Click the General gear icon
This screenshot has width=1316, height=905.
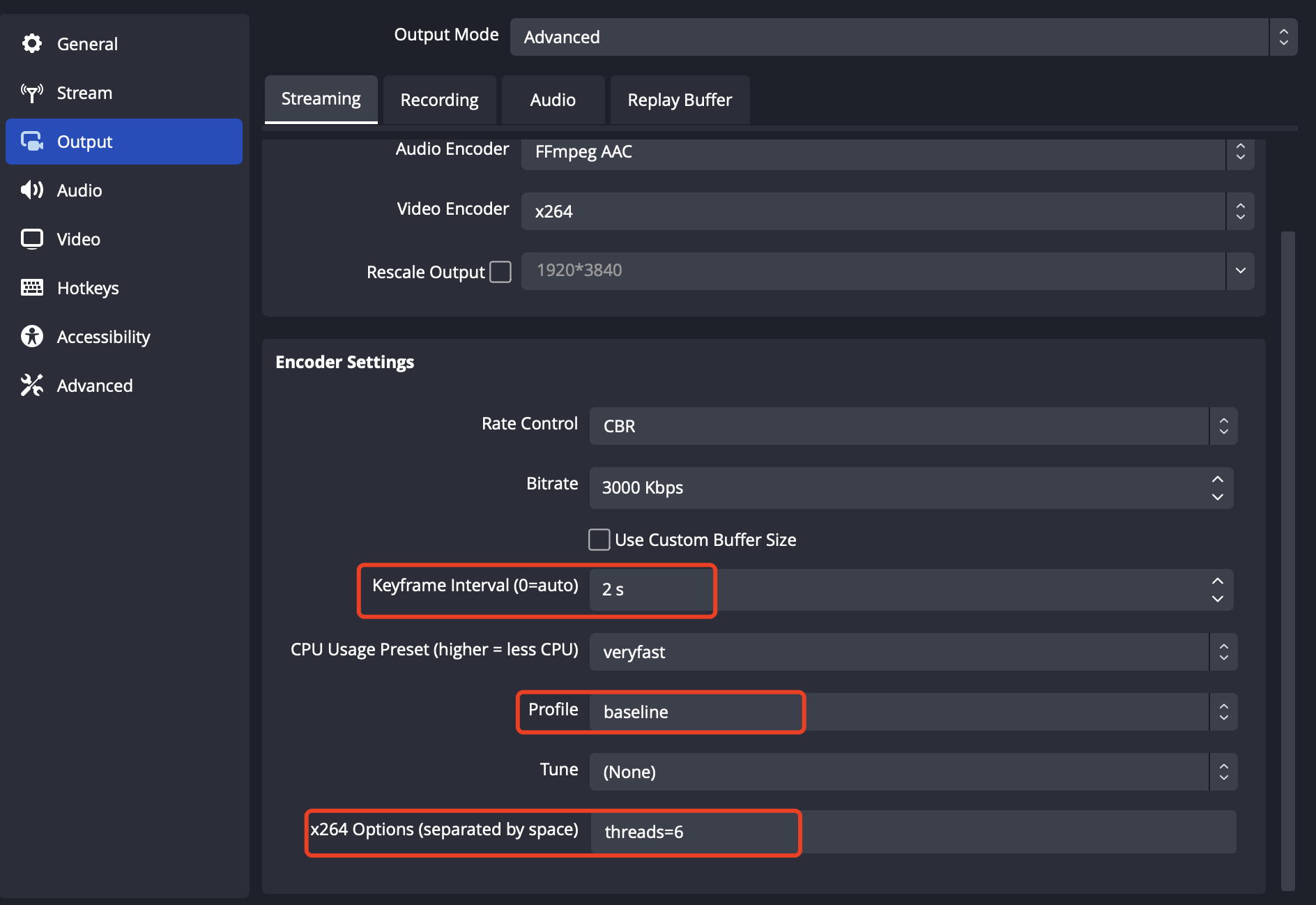32,43
